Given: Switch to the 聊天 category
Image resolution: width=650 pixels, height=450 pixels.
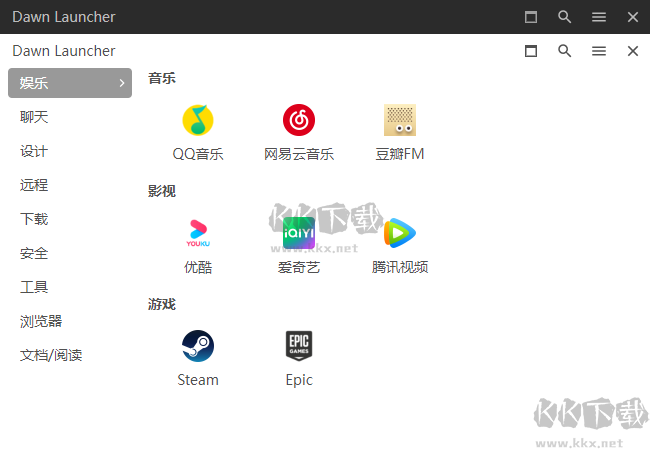Looking at the screenshot, I should point(34,117).
